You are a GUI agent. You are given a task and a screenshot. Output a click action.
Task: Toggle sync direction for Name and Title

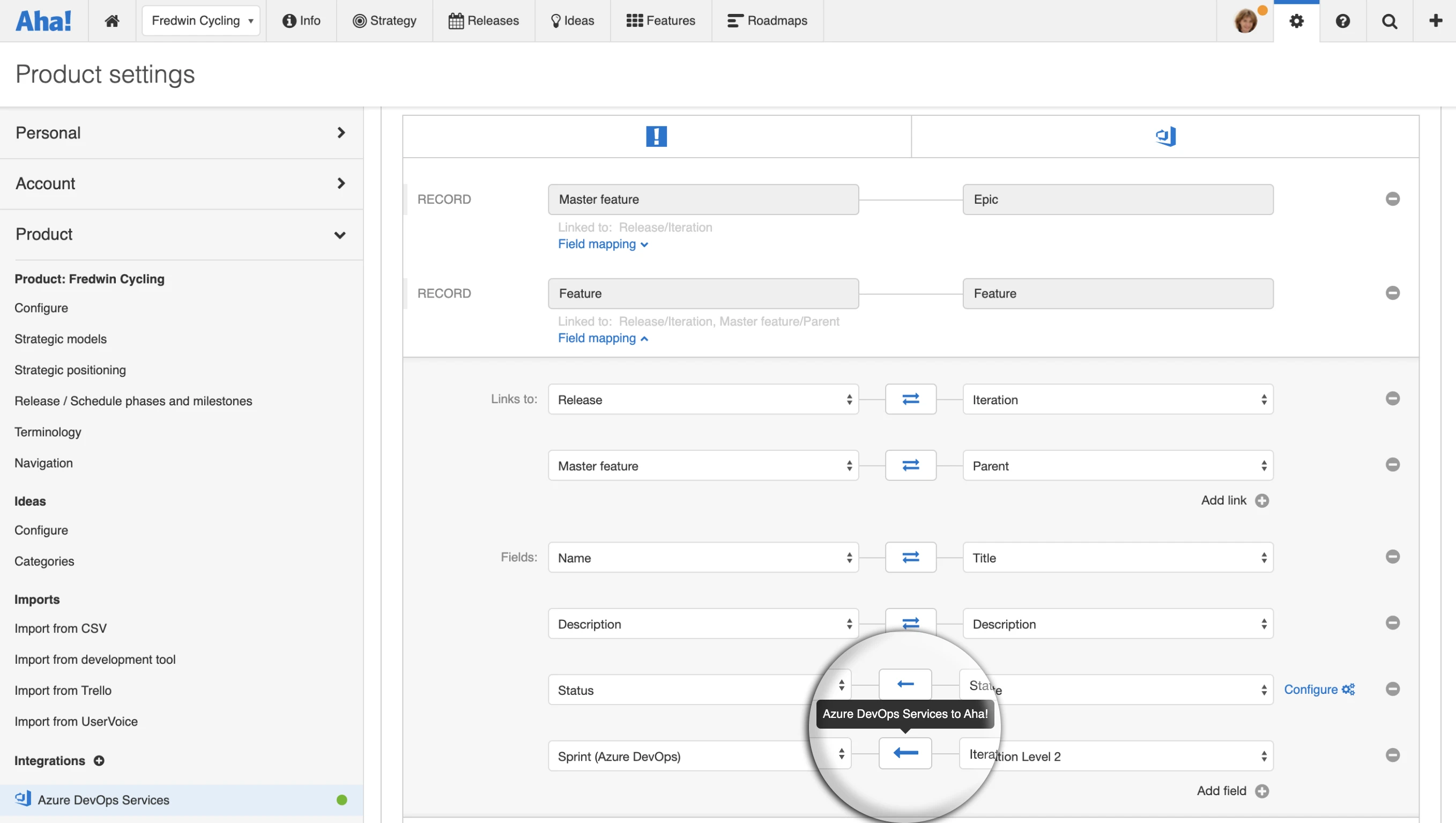(x=910, y=557)
